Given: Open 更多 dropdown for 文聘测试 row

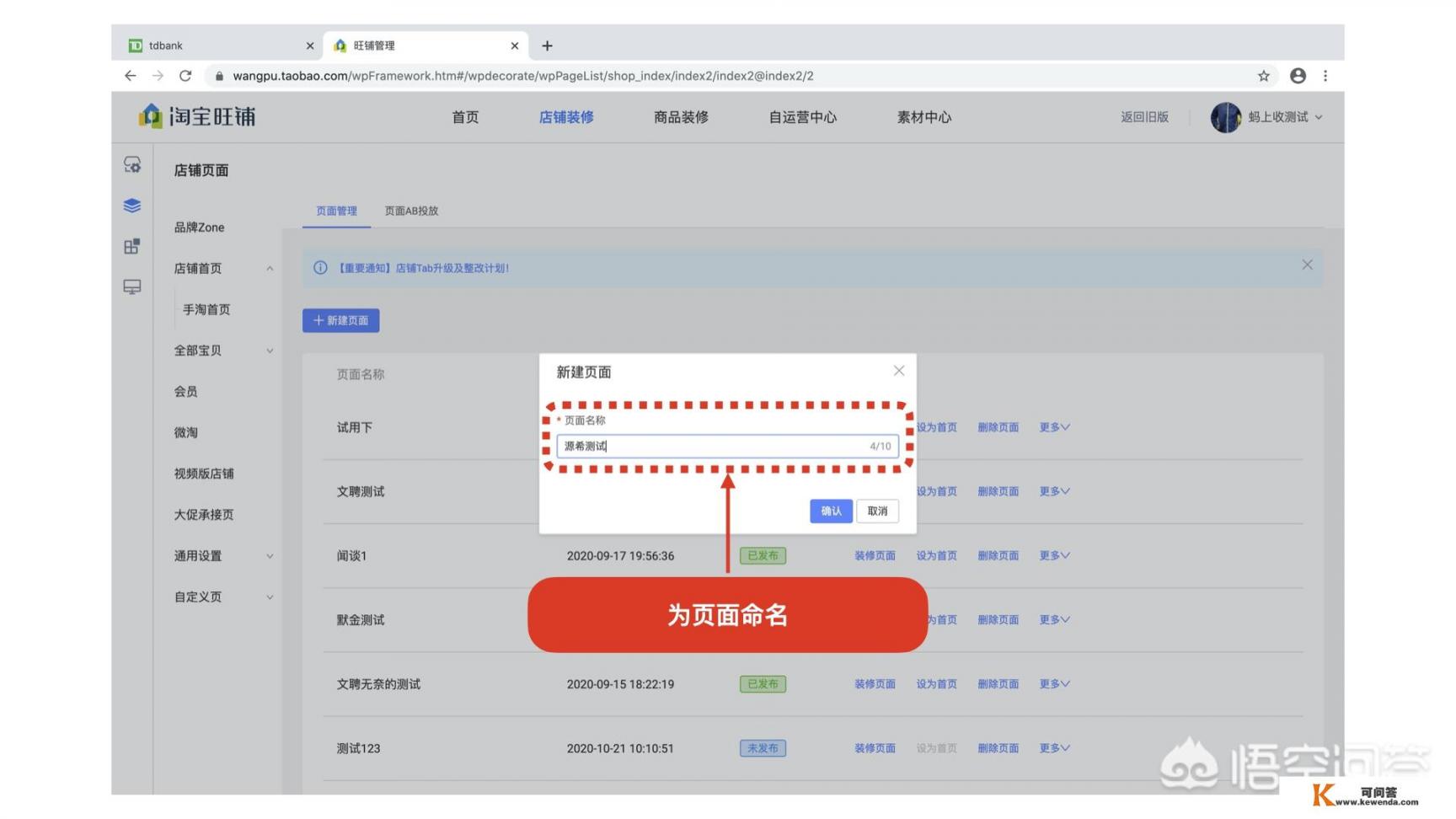Looking at the screenshot, I should [1054, 491].
